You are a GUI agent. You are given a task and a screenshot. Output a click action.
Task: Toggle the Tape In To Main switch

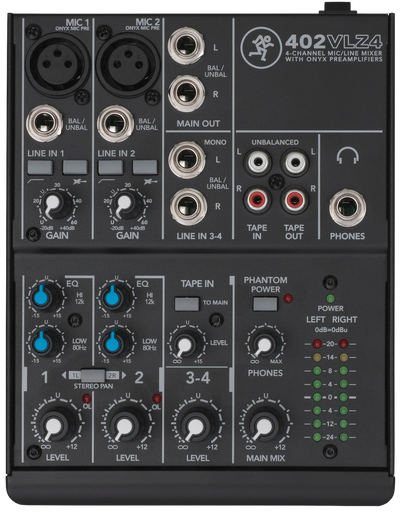187,304
